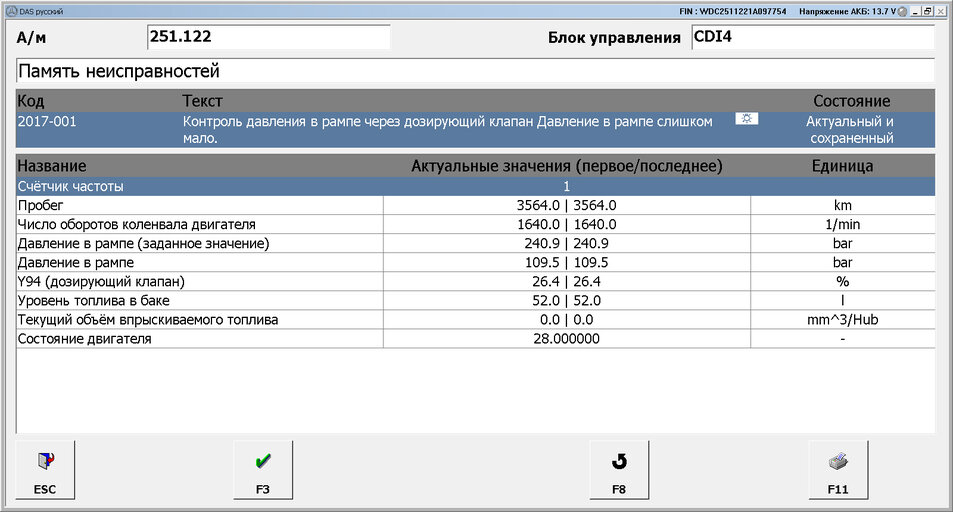The height and width of the screenshot is (512, 953).
Task: Click the value 52.0 | 52.0
Action: coord(566,300)
